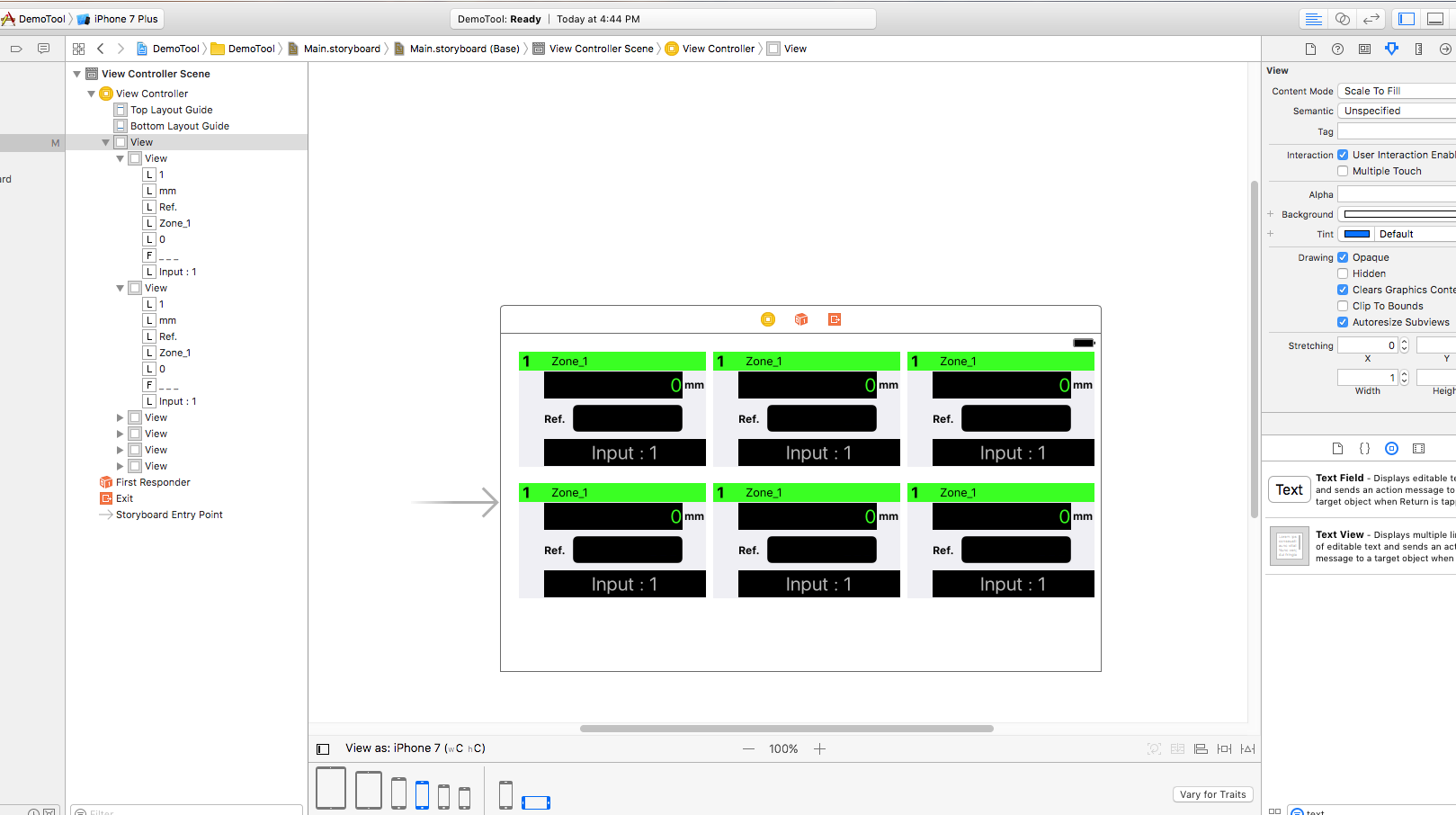The height and width of the screenshot is (815, 1456).
Task: Toggle the Opaque checkbox
Action: coord(1343,257)
